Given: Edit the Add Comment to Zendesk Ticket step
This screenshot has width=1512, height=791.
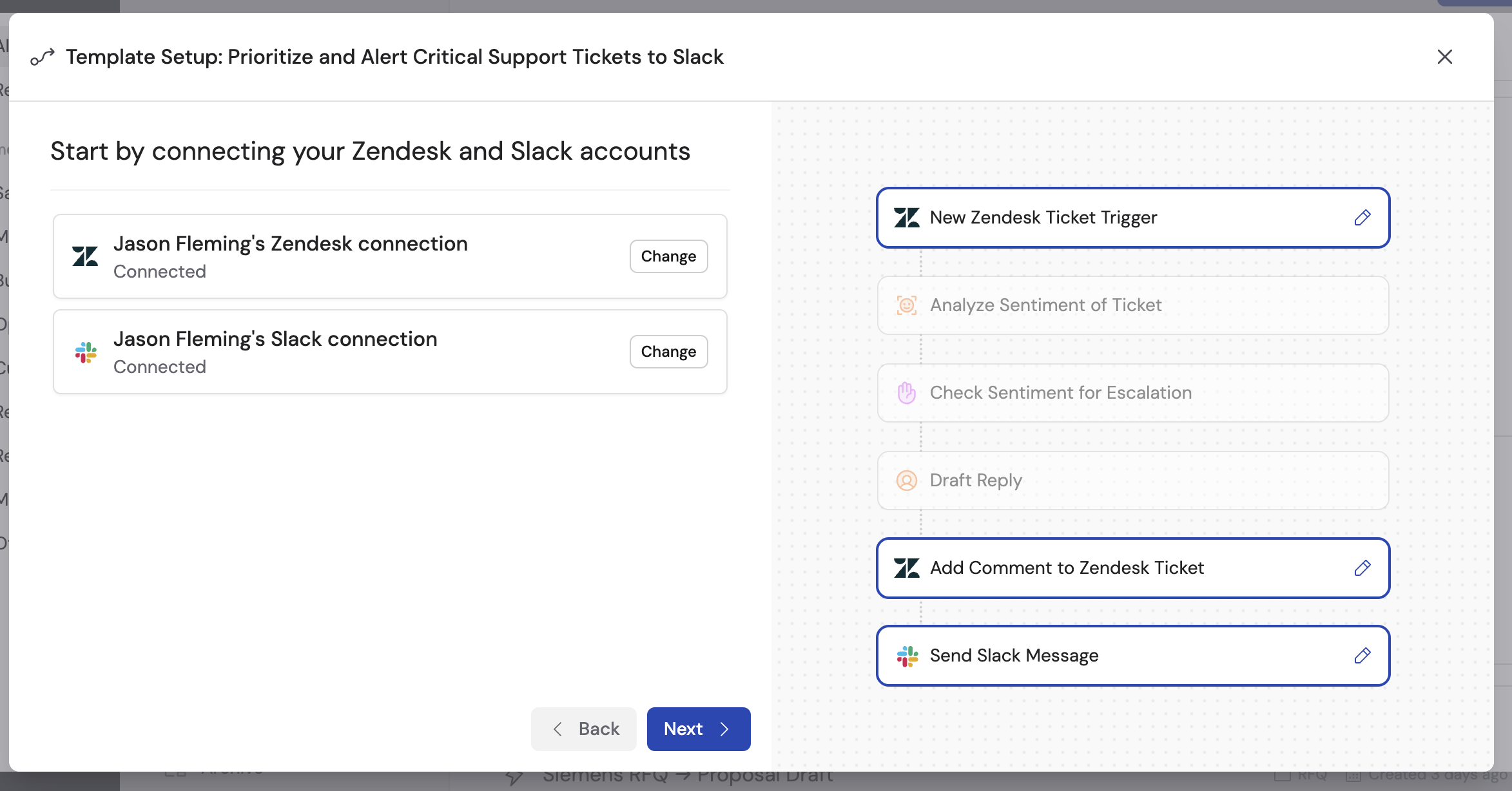Looking at the screenshot, I should click(1362, 567).
